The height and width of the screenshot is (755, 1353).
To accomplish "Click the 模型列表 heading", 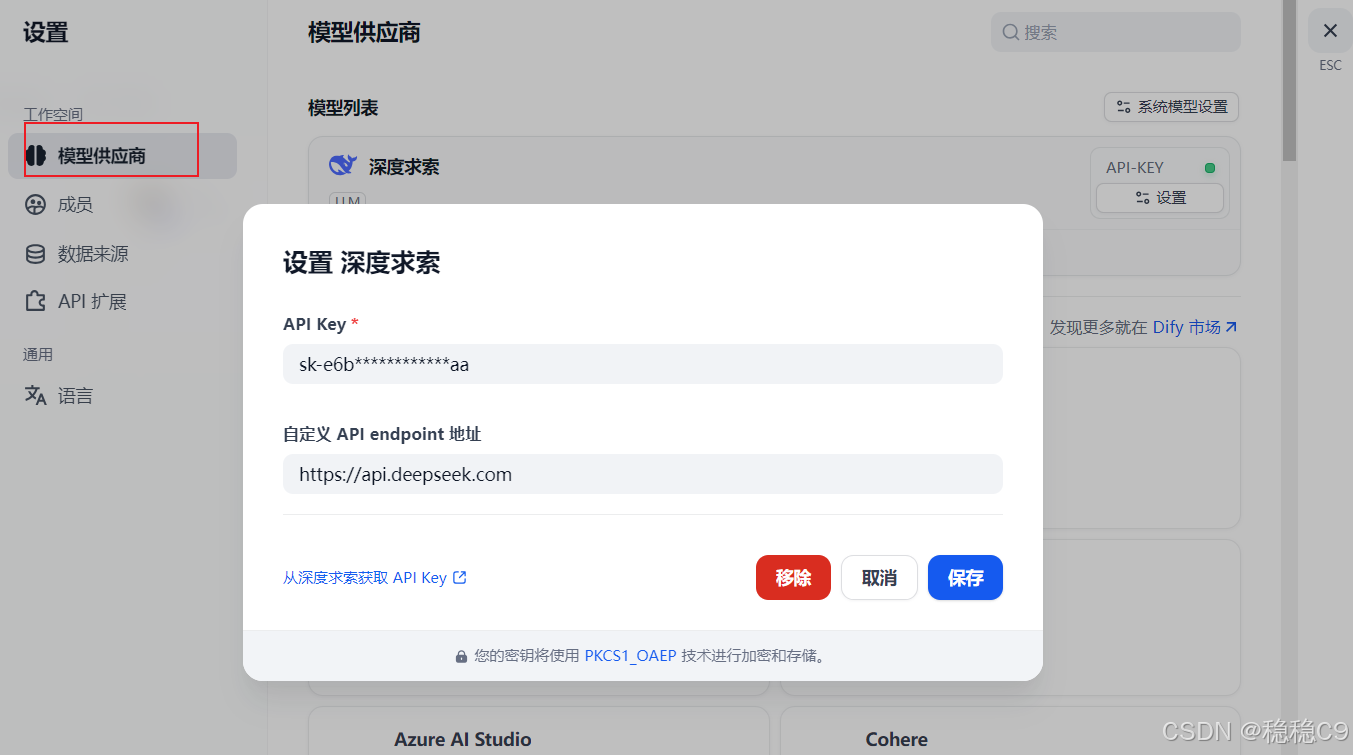I will tap(343, 107).
